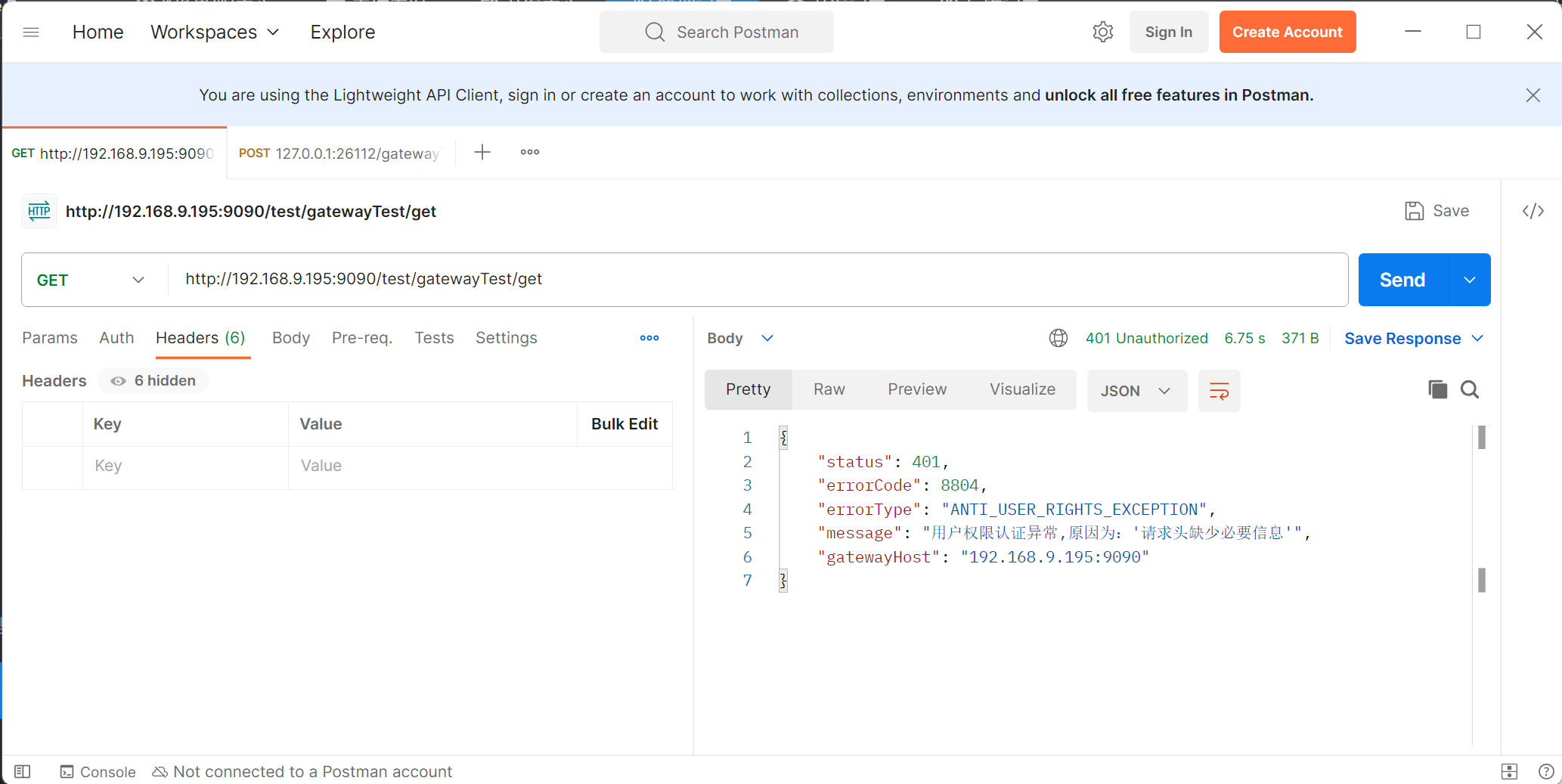Open the help icon in status bar

tap(1546, 771)
